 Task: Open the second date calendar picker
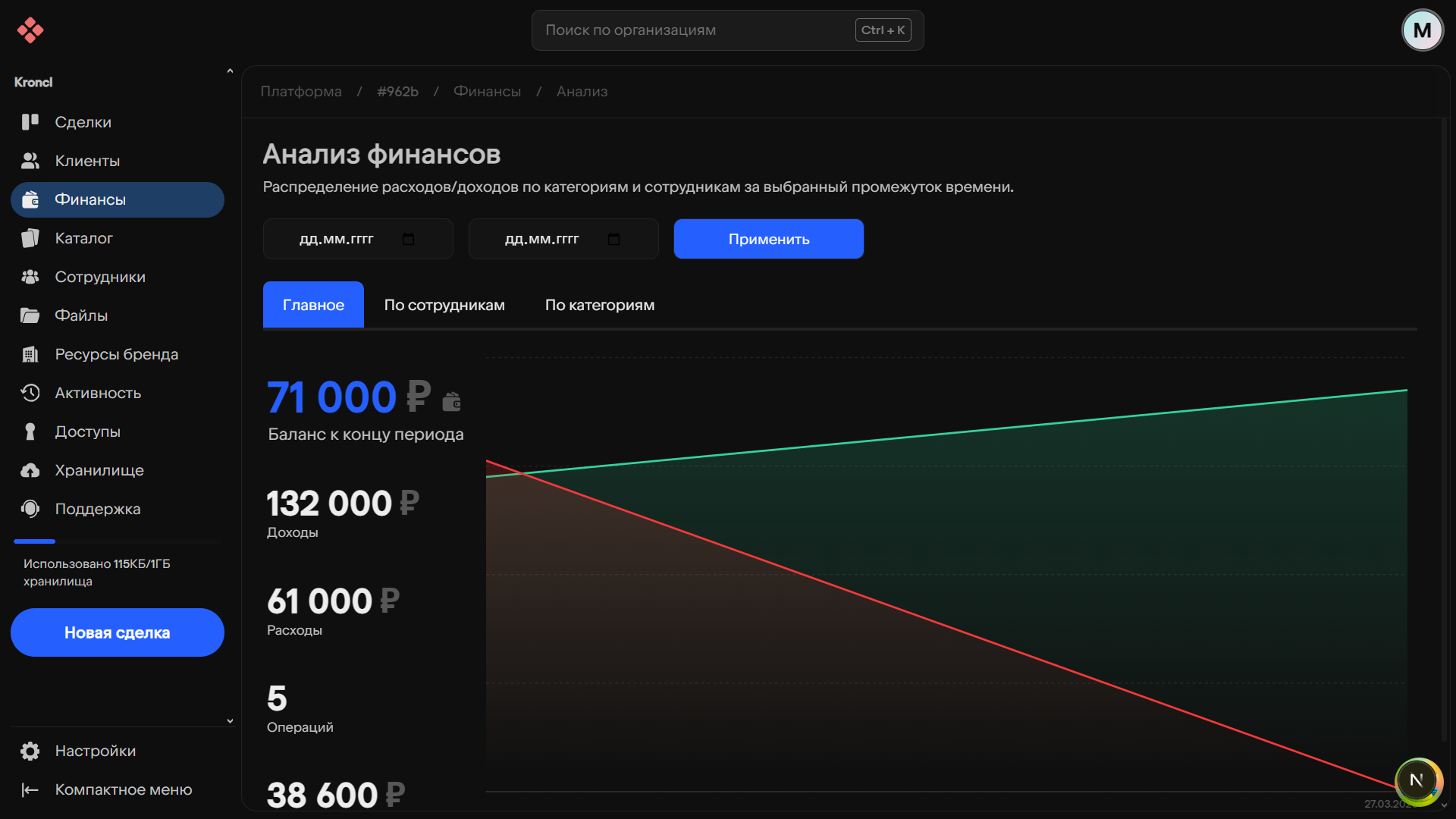point(613,239)
